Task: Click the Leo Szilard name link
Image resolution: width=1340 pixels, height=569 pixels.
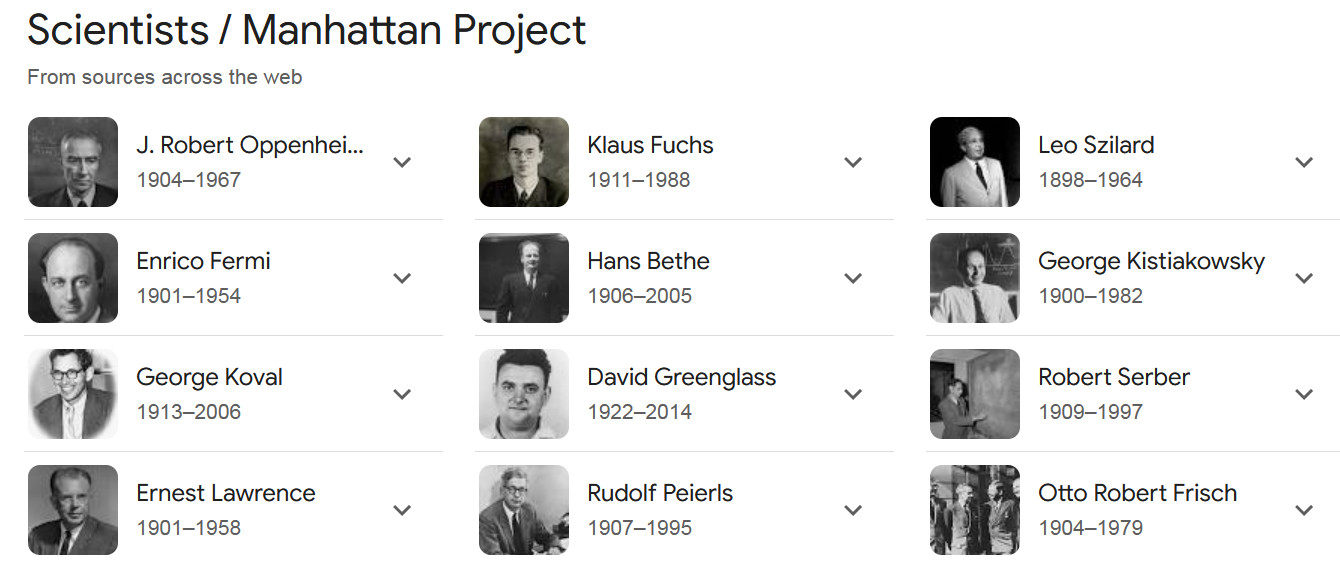Action: coord(1096,145)
